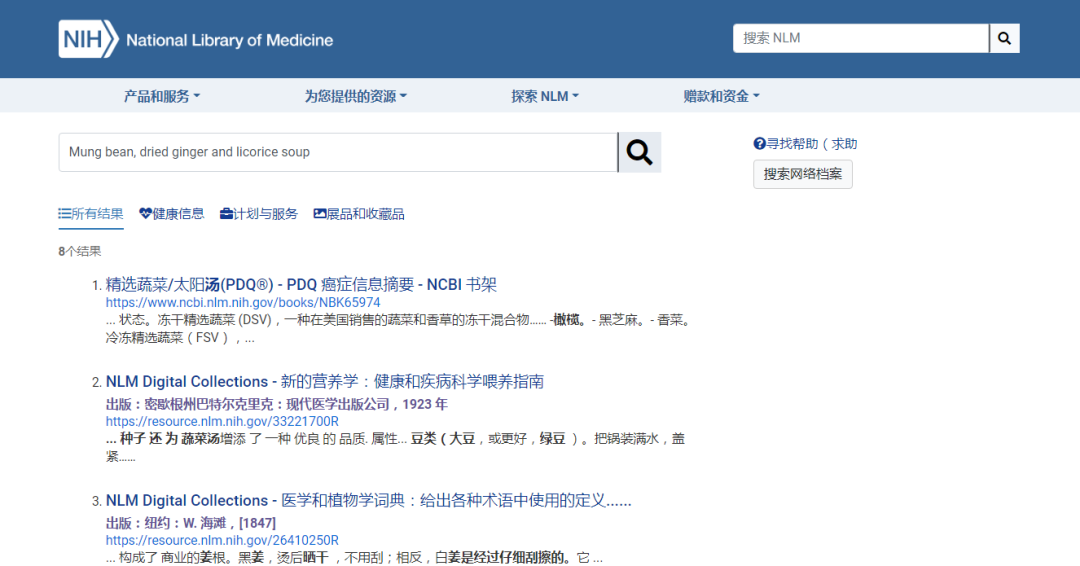Expand the 产品和服务 dropdown menu
The height and width of the screenshot is (566, 1080).
pos(162,96)
